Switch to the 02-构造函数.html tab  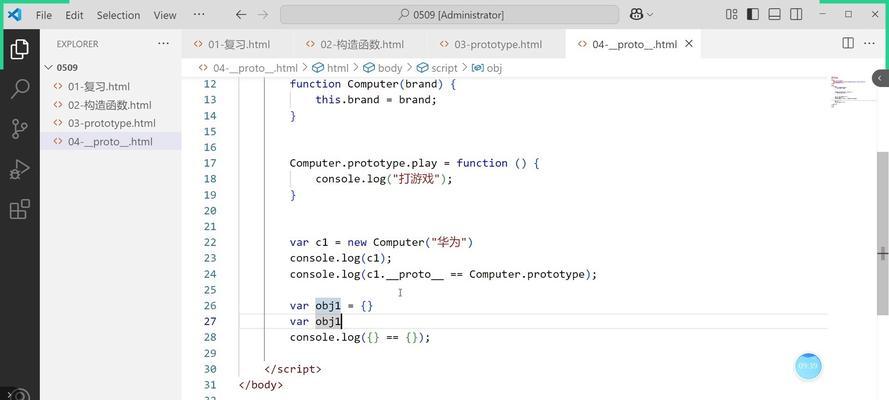(x=360, y=44)
